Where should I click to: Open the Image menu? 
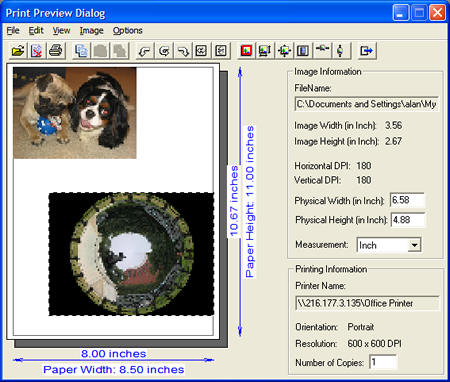tap(91, 31)
